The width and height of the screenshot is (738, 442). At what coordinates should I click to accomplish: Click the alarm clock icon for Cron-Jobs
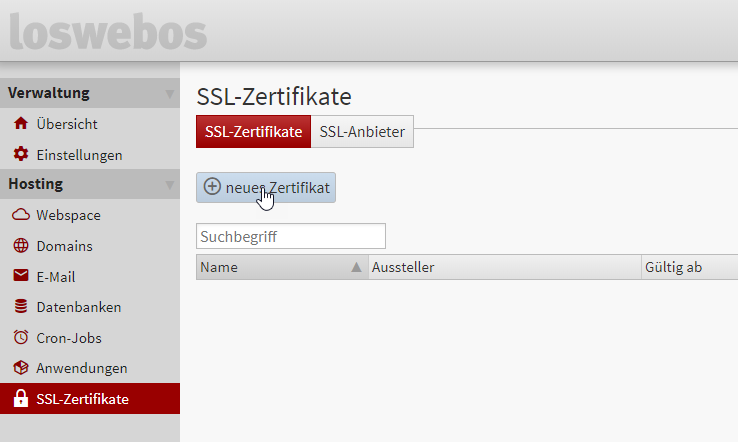click(20, 338)
